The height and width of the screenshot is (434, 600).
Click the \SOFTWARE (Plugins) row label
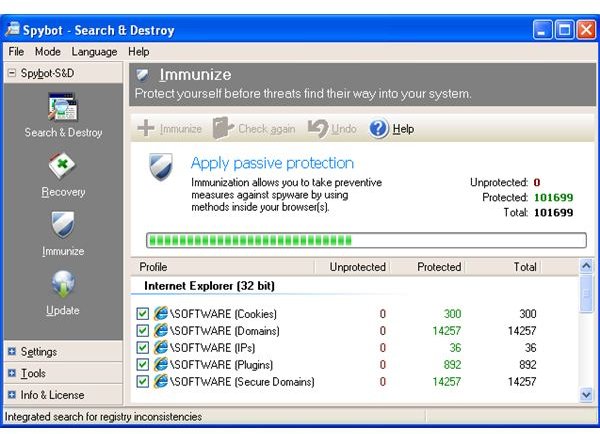[221, 364]
